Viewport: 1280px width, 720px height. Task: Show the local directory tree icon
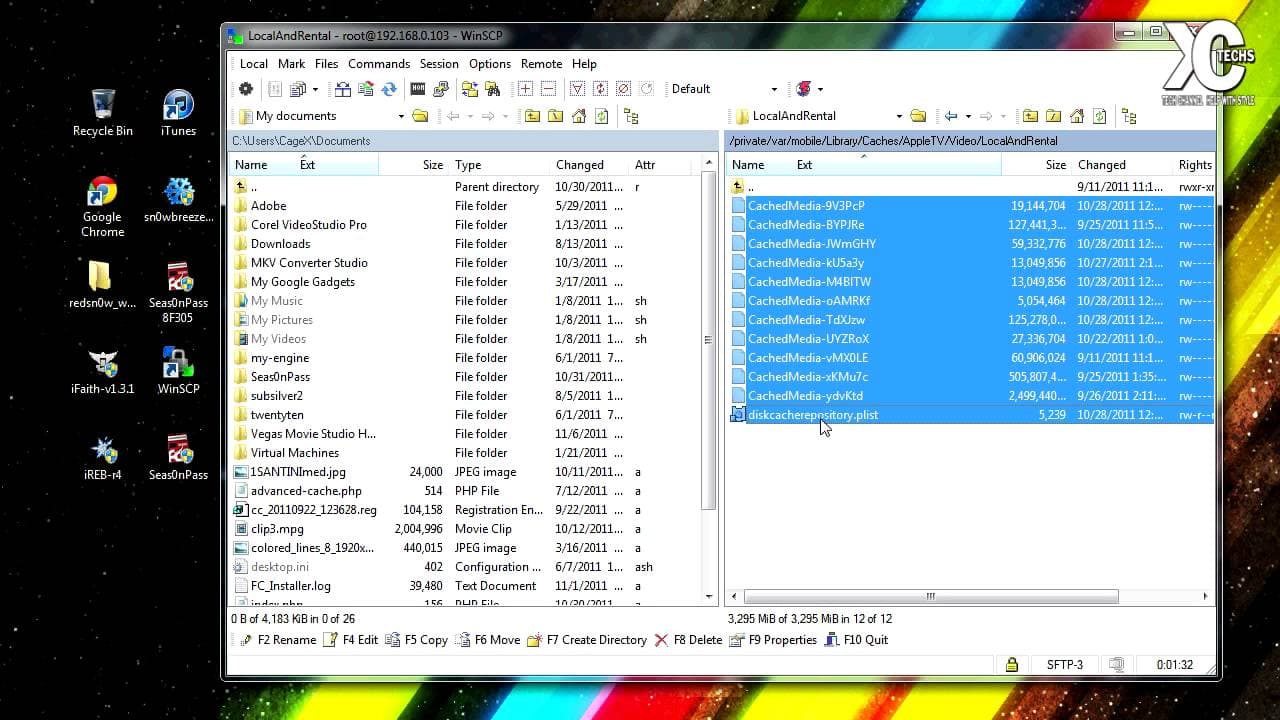pyautogui.click(x=631, y=116)
